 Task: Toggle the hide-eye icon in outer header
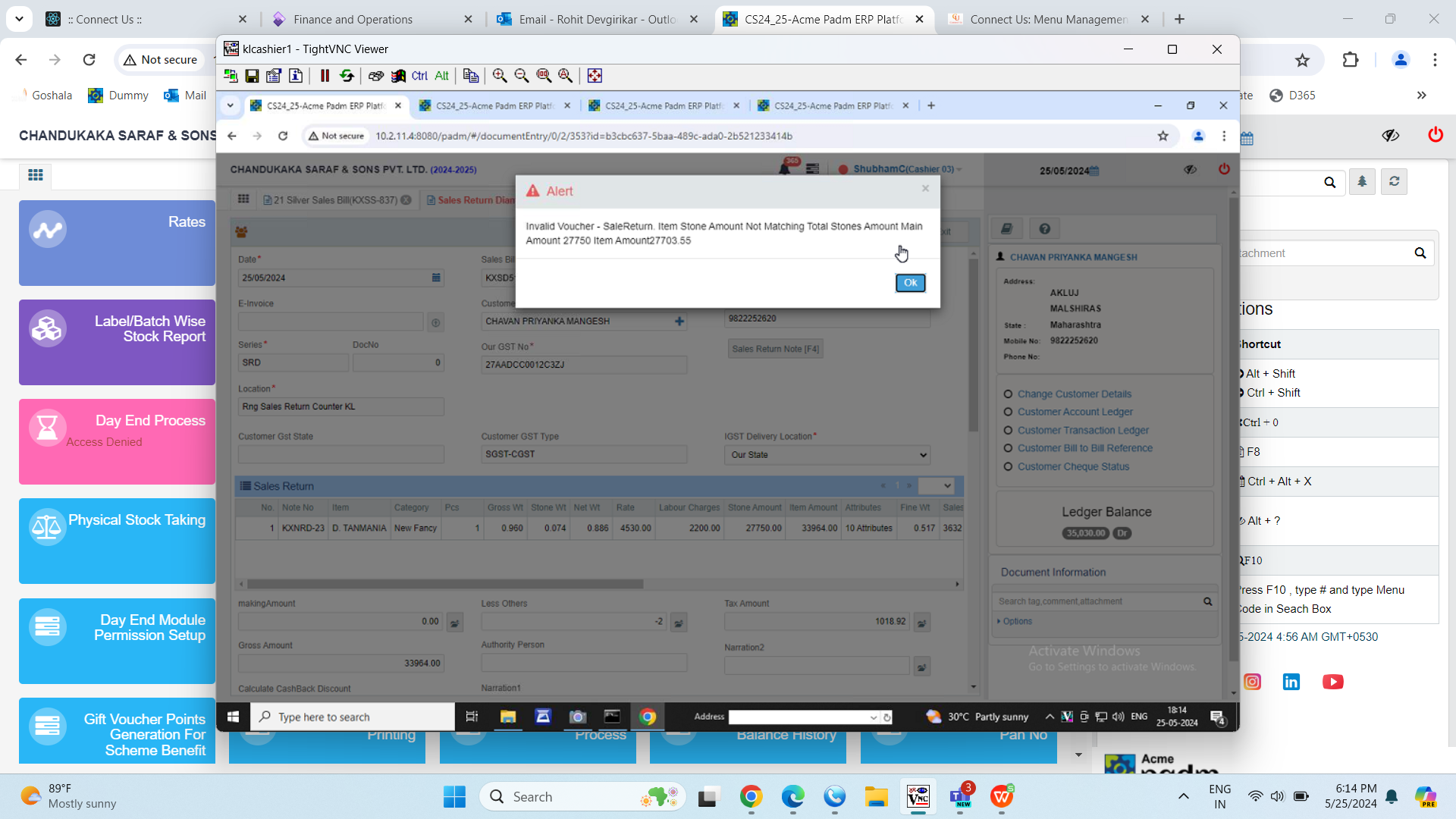tap(1390, 135)
